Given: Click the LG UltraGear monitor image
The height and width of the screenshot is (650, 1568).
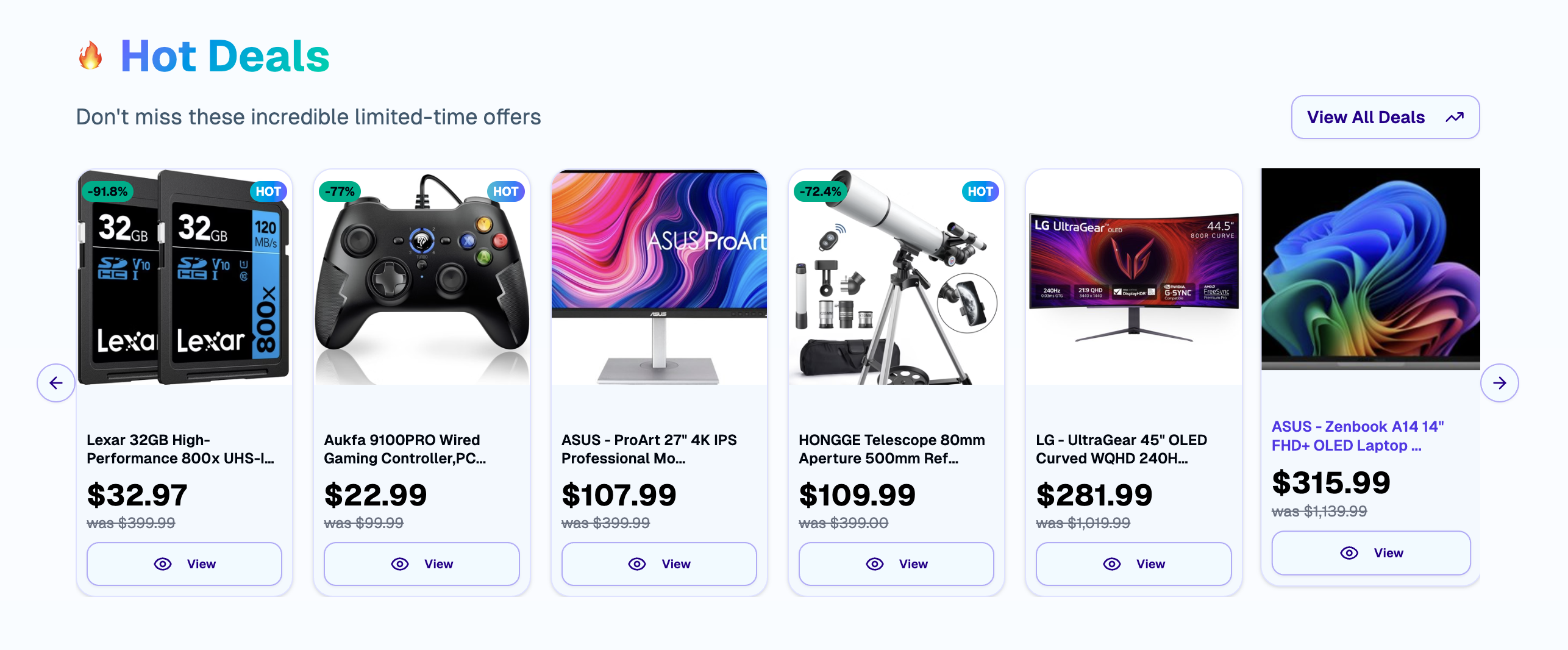Looking at the screenshot, I should (x=1133, y=277).
